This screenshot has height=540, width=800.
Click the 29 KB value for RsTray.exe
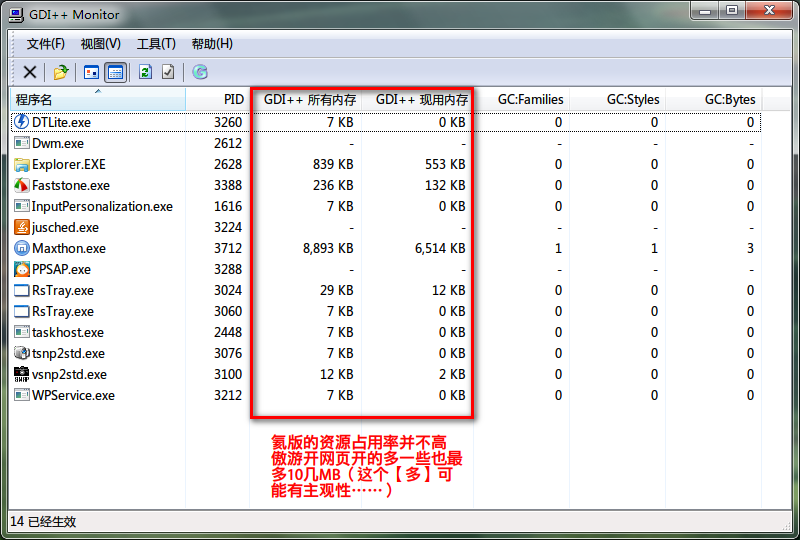(x=337, y=290)
